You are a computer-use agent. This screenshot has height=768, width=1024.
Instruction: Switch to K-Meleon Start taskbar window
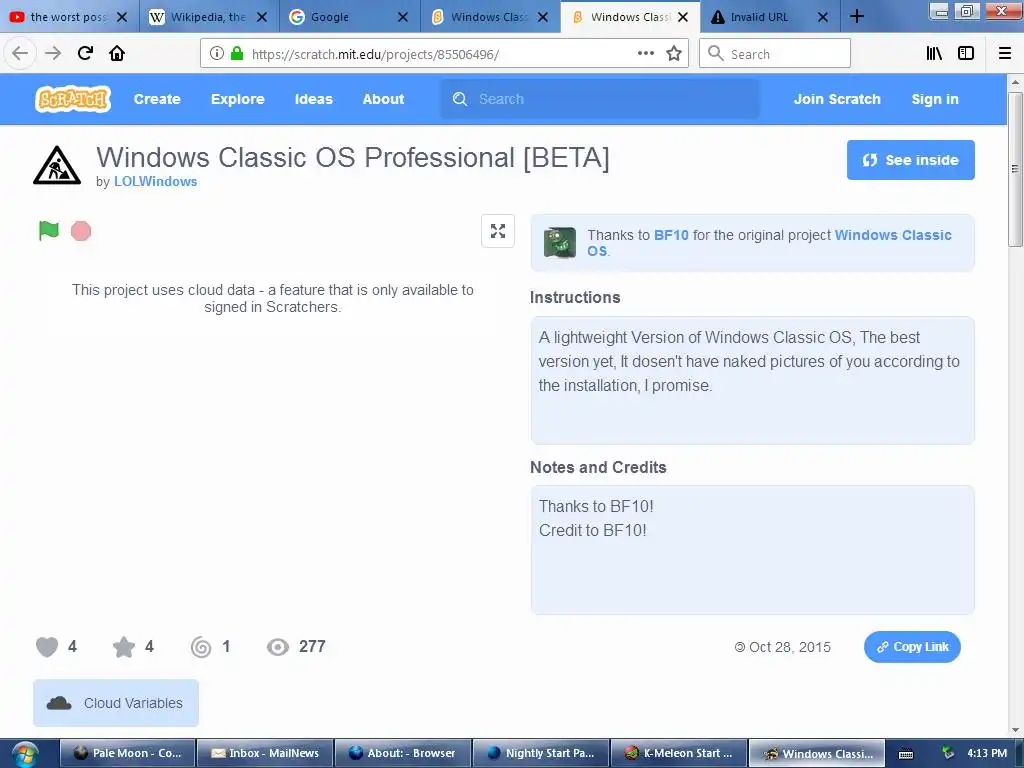point(679,754)
